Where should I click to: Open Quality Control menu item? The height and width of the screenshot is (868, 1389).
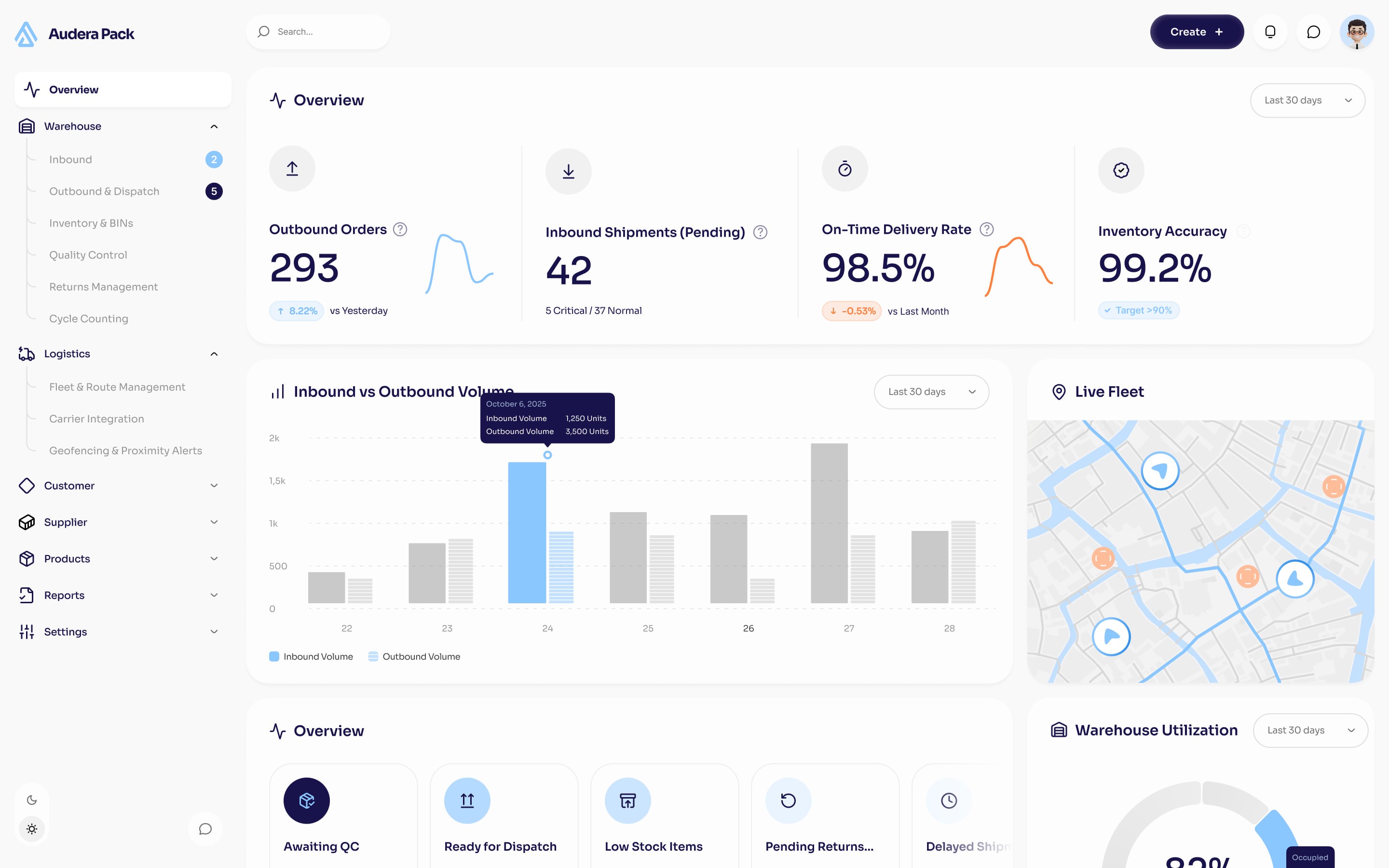coord(88,255)
